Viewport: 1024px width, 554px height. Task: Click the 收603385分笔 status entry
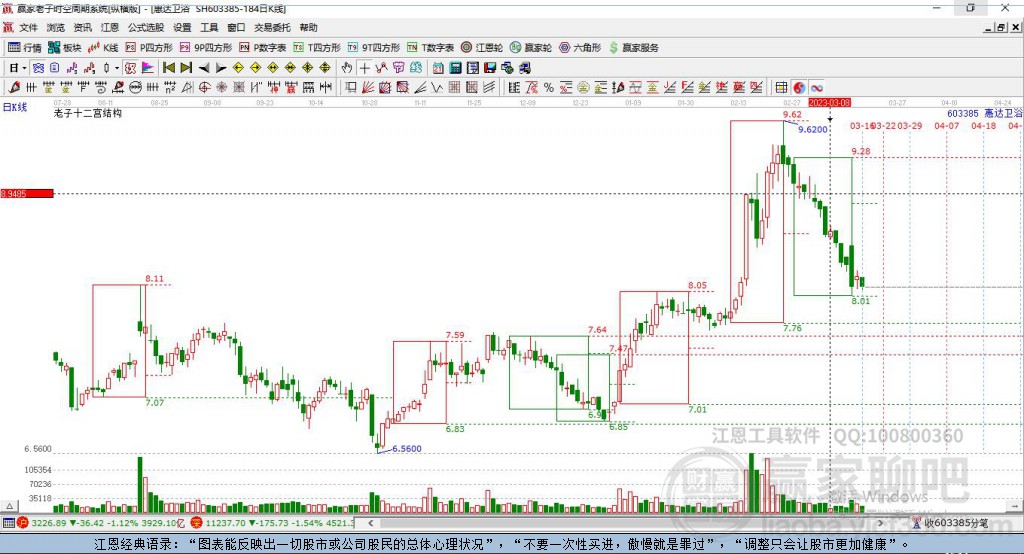[x=955, y=523]
